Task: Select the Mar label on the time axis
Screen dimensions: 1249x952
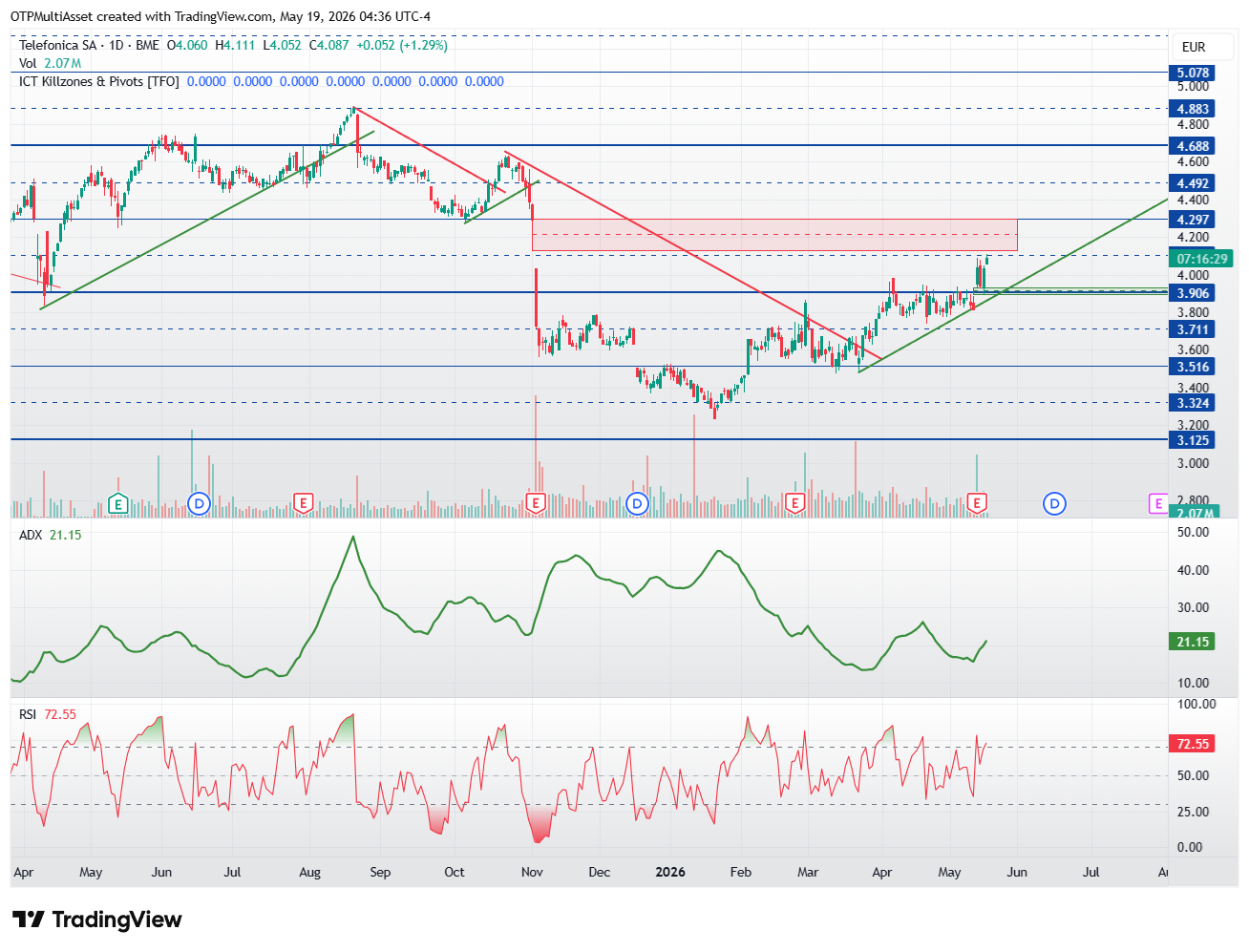Action: [808, 872]
